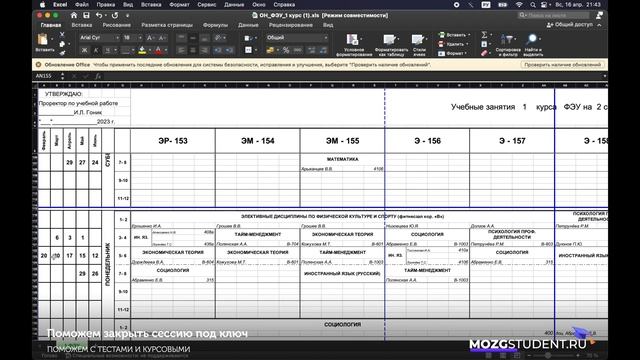Decrease font size with small A
Screen dimensions: 640x360
click(x=162, y=38)
